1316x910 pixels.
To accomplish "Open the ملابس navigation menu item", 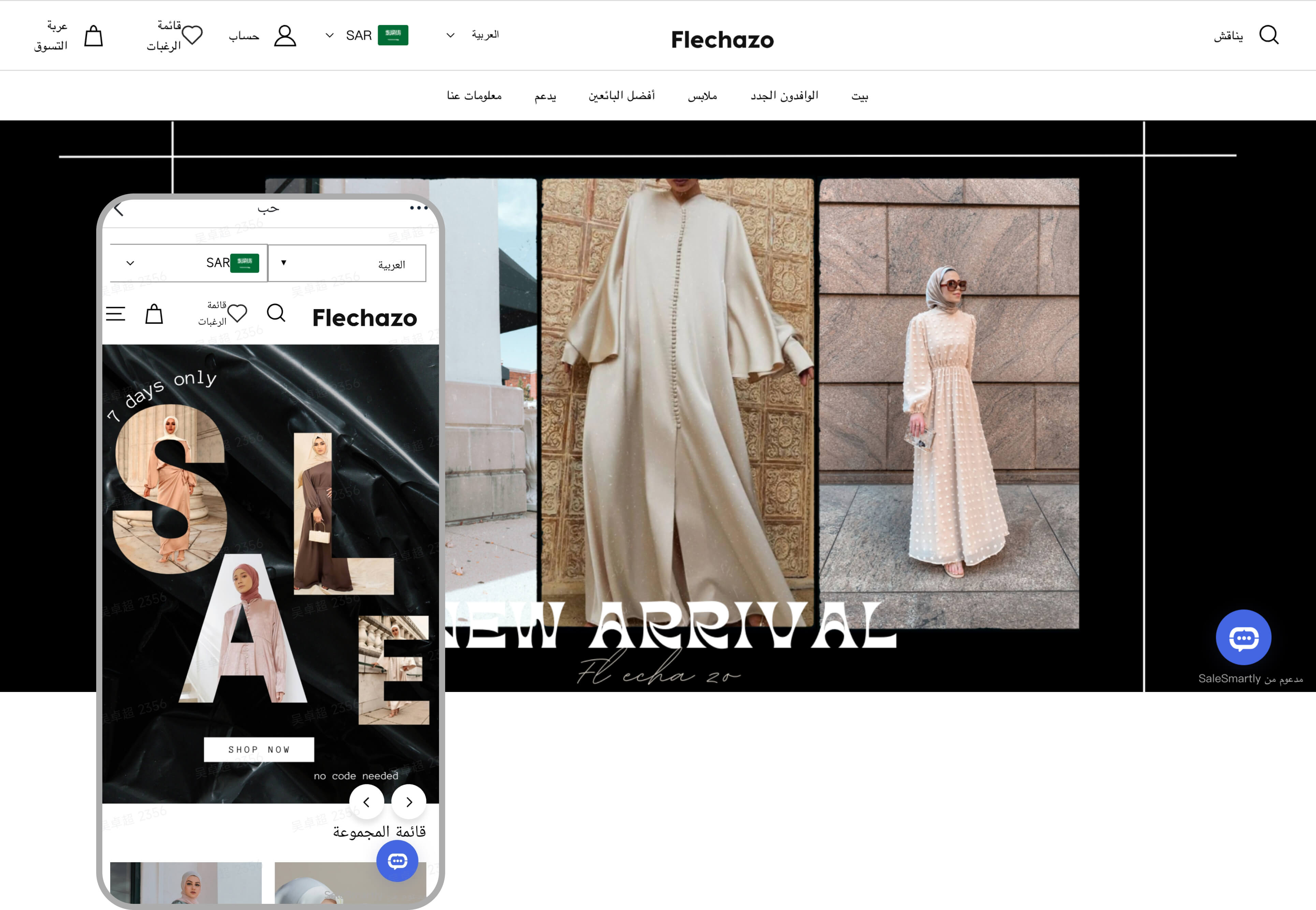I will point(702,96).
